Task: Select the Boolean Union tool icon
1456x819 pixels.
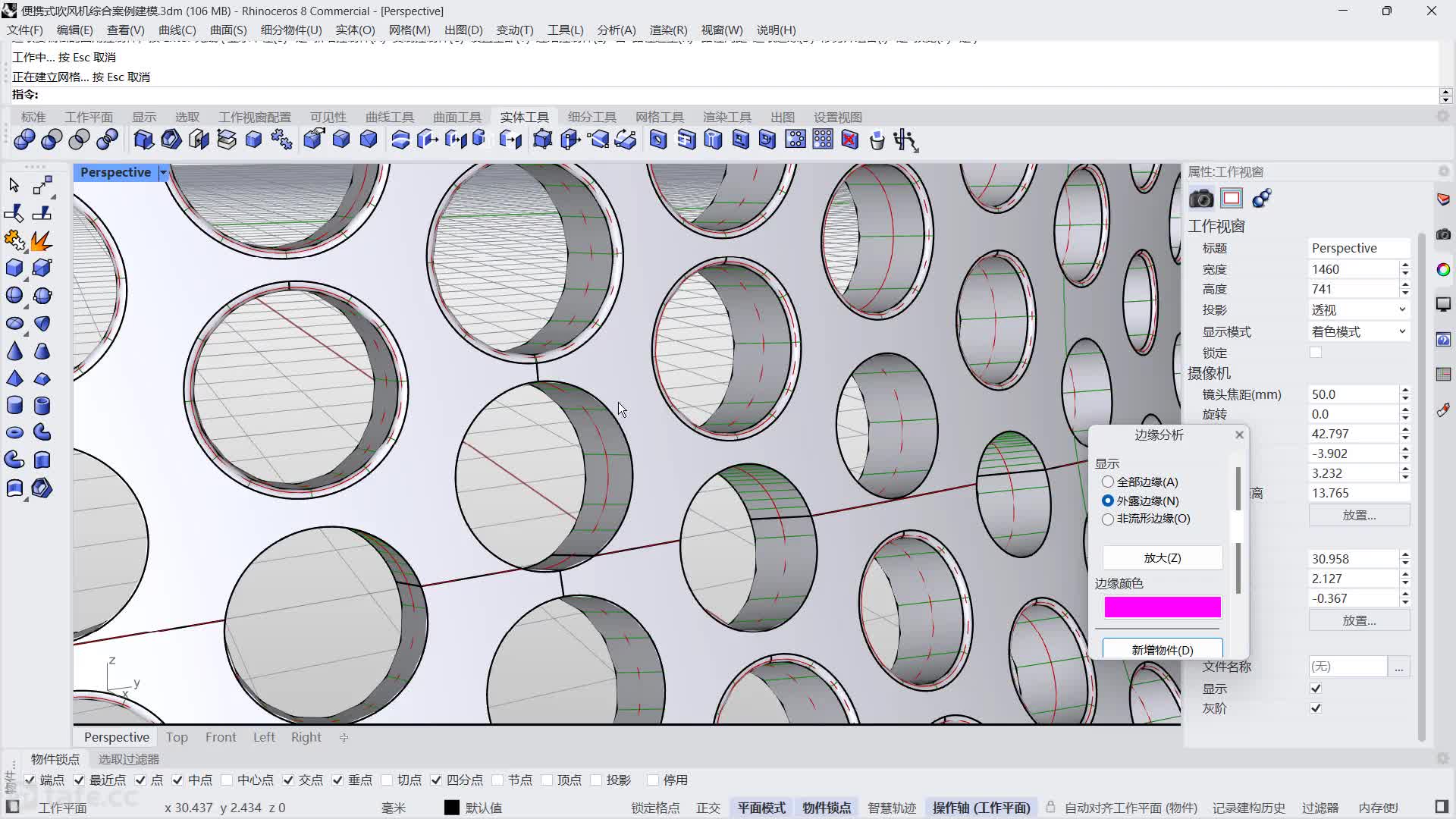Action: coord(24,140)
